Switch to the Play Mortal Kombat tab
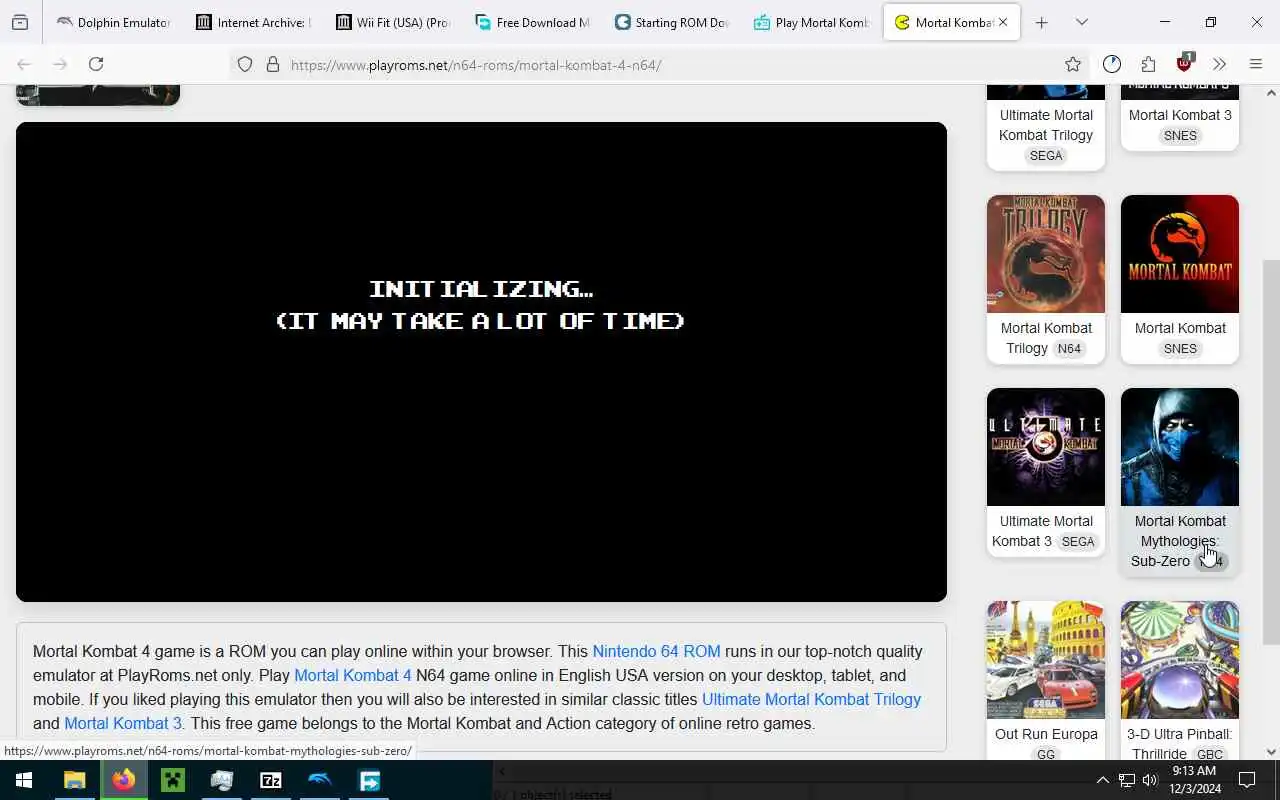The height and width of the screenshot is (800, 1280). (812, 22)
